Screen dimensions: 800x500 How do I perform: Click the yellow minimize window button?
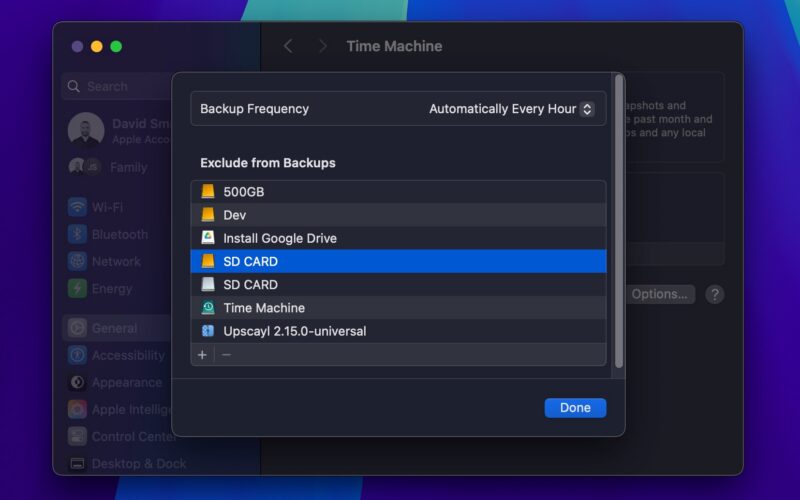(x=96, y=46)
